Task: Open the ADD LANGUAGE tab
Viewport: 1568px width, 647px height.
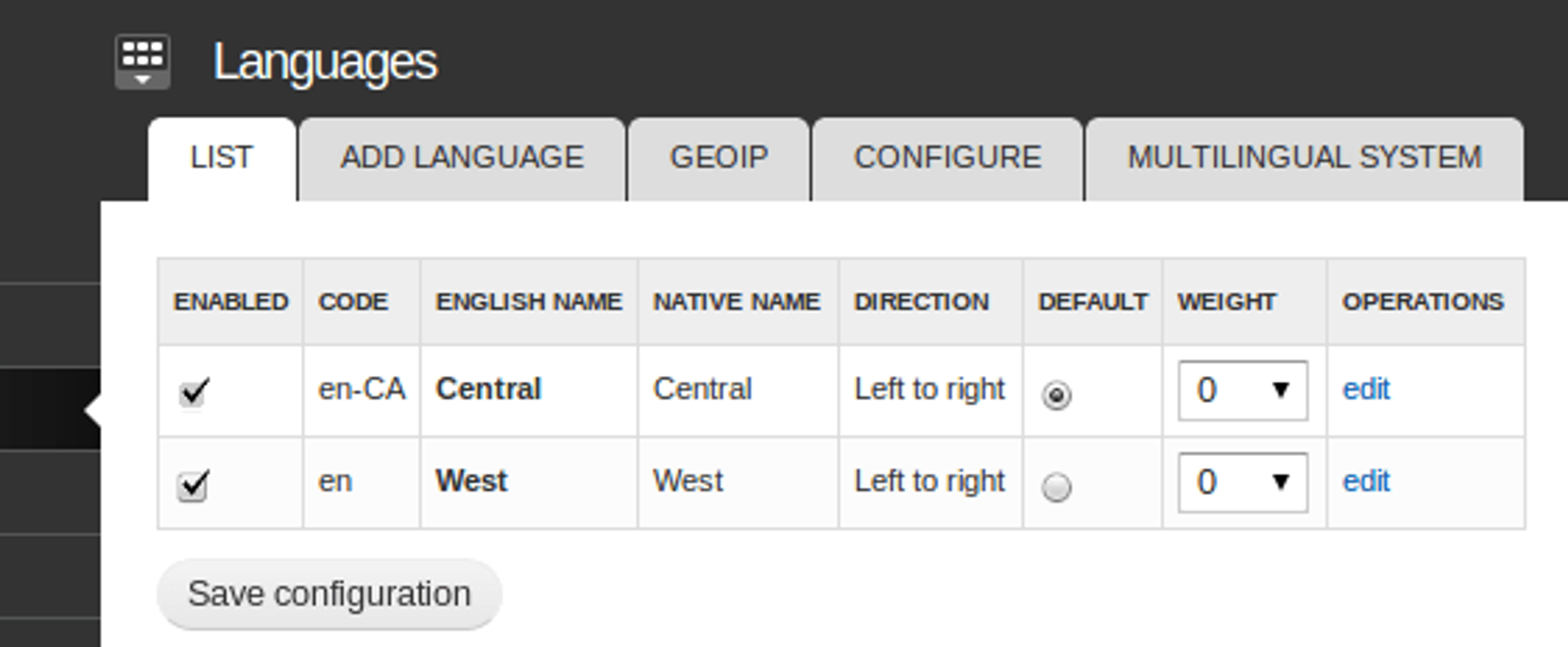Action: pos(462,158)
